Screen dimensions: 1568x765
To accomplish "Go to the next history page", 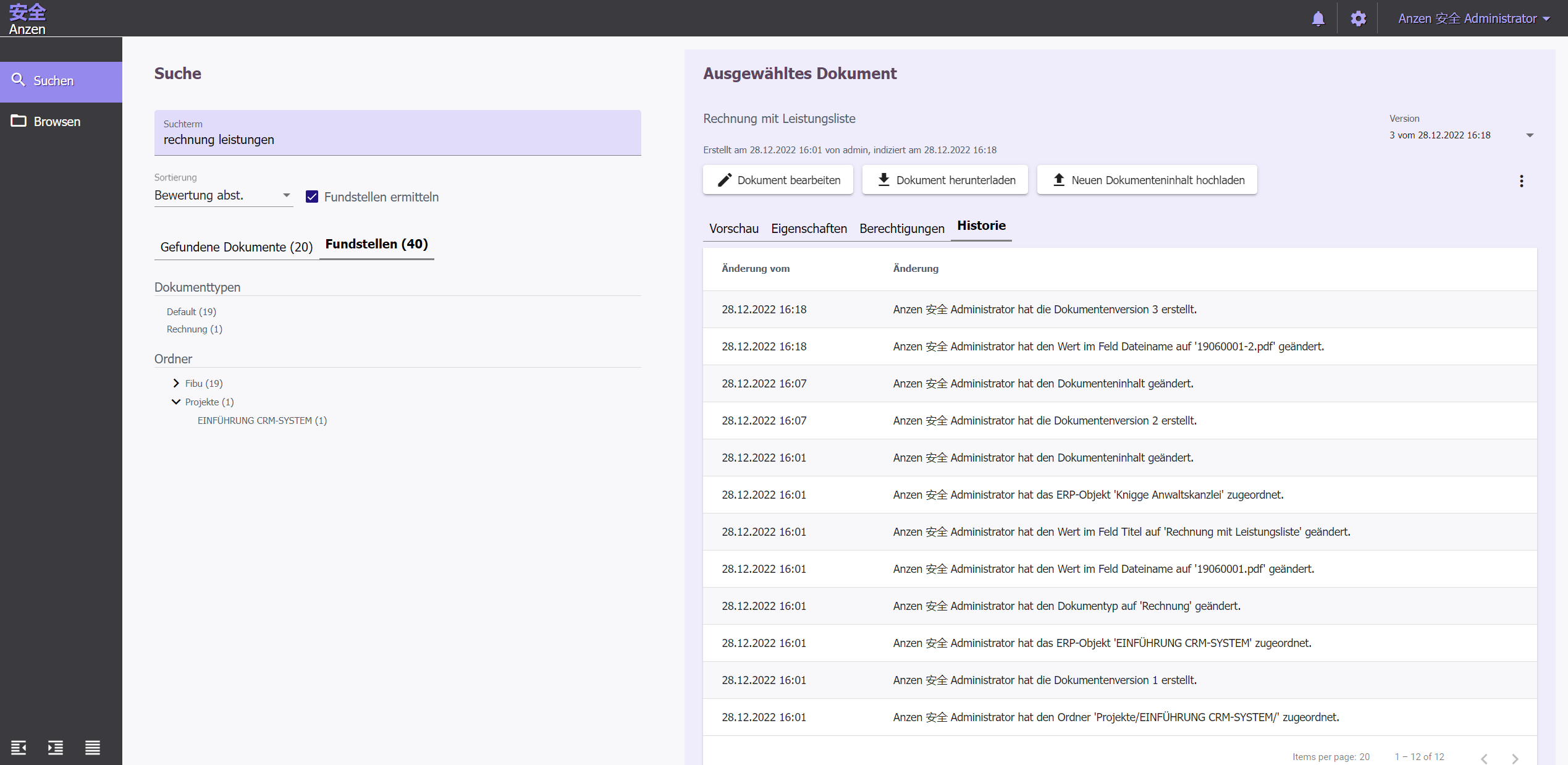I will click(1515, 758).
